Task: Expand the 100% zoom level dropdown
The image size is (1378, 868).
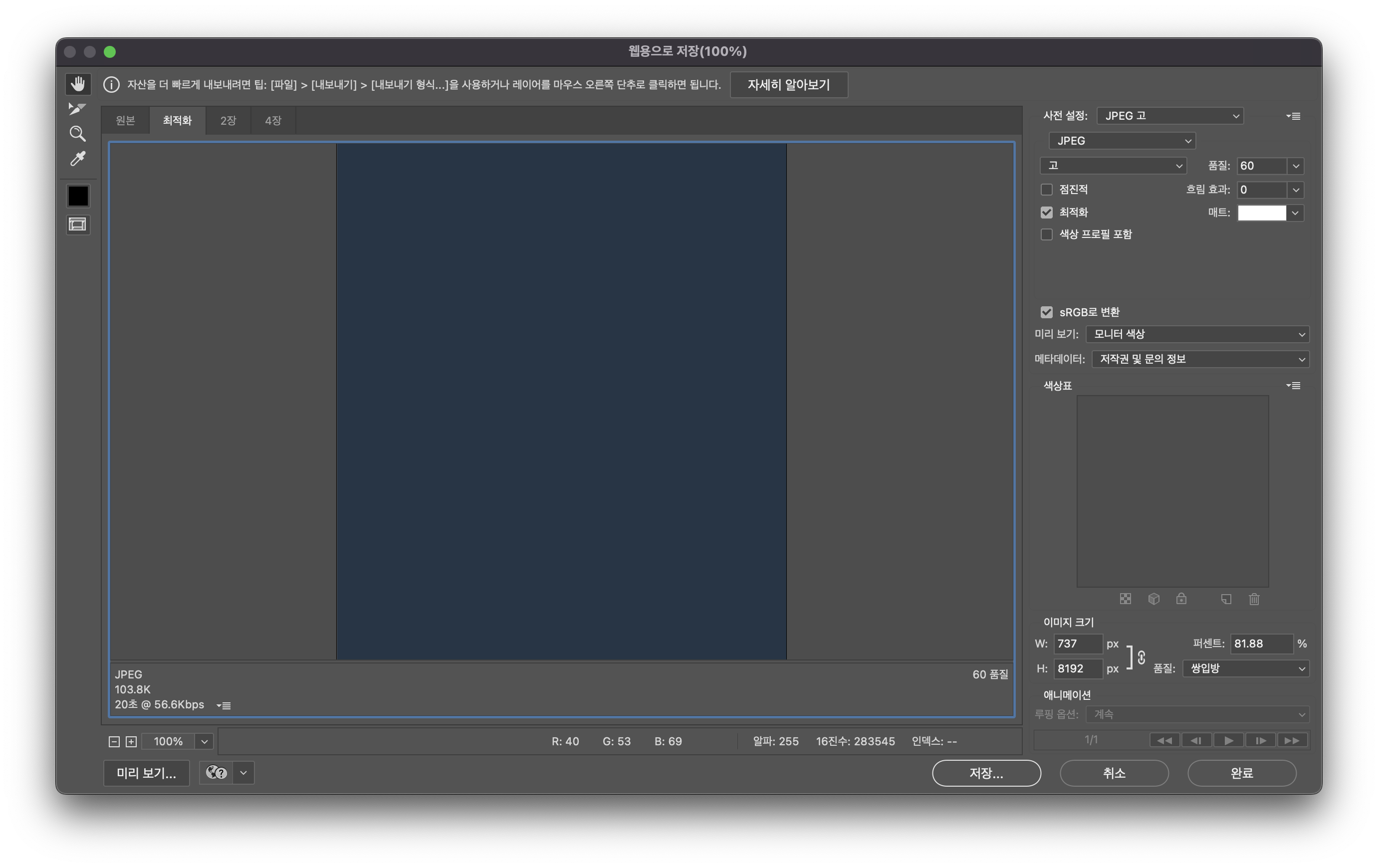Action: click(x=204, y=742)
